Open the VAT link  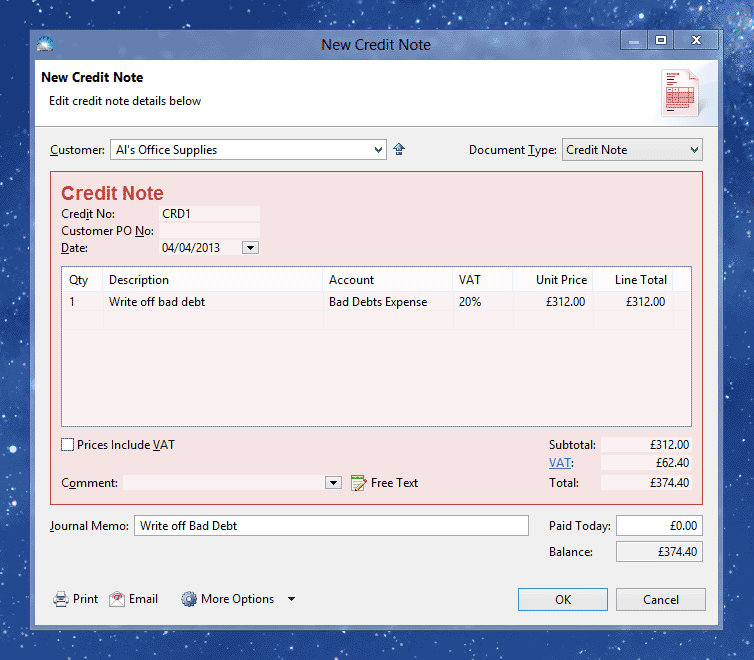pos(559,463)
